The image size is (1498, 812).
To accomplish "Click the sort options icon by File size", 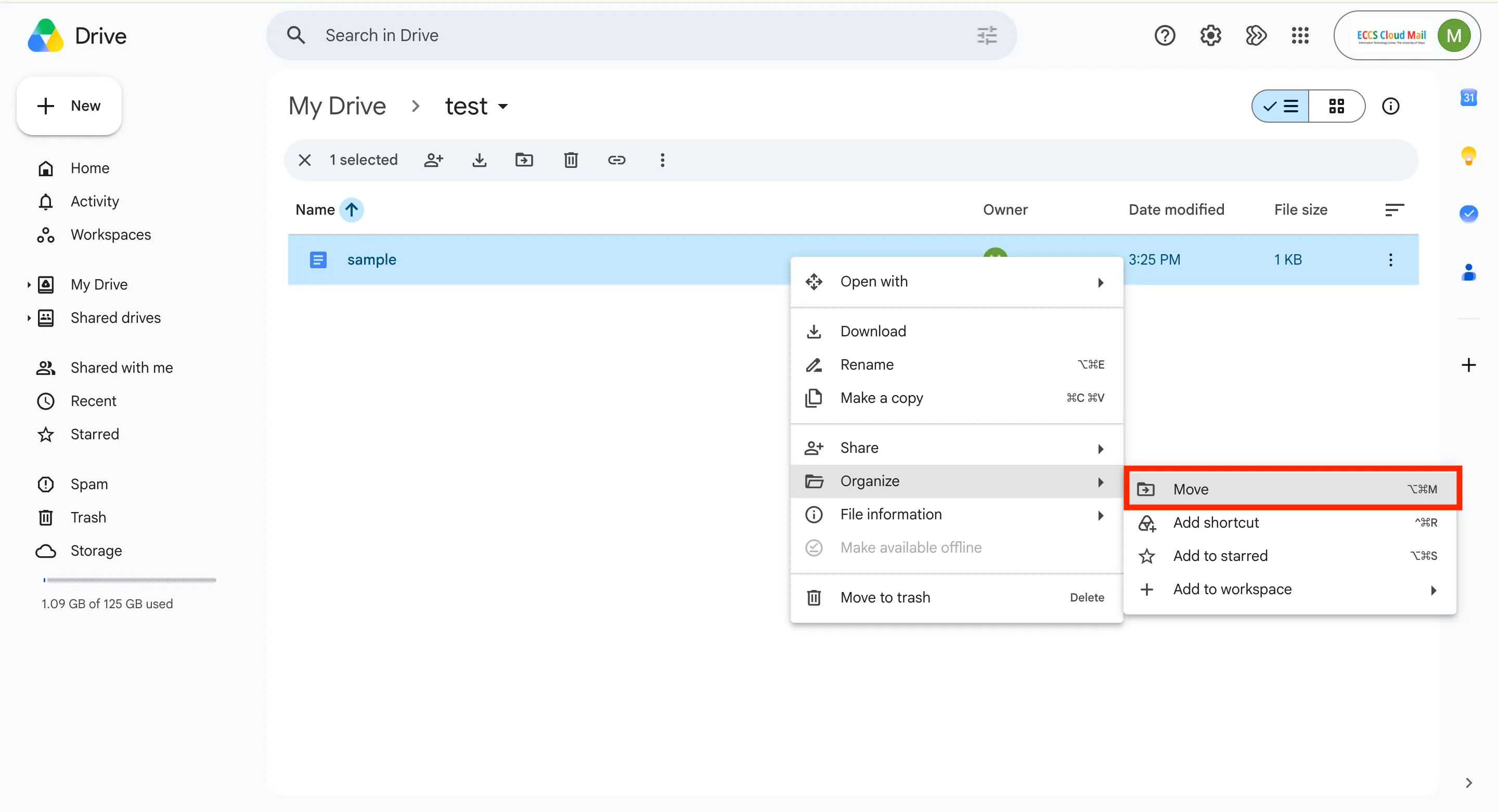I will coord(1394,210).
